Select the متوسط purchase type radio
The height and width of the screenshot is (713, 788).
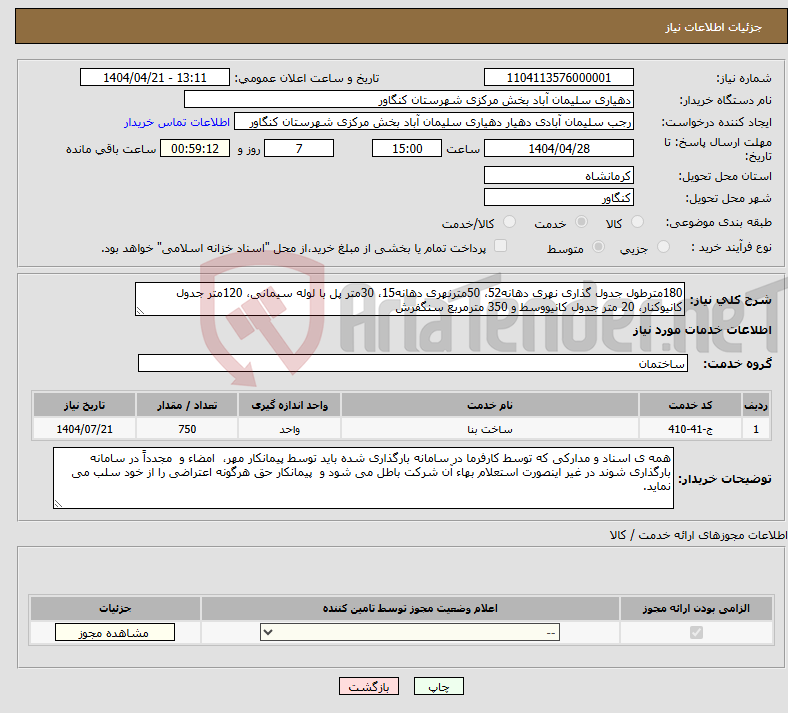tap(599, 247)
